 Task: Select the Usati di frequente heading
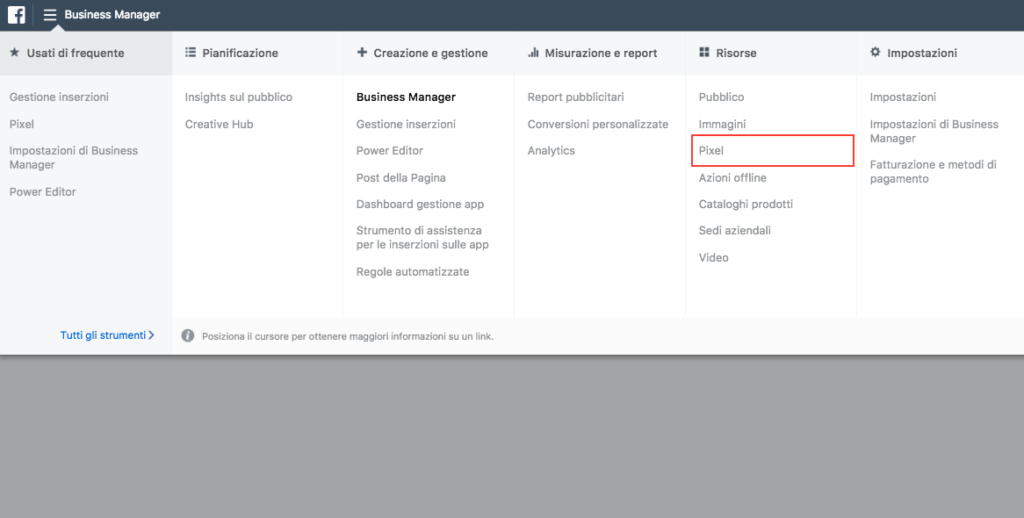tap(75, 53)
